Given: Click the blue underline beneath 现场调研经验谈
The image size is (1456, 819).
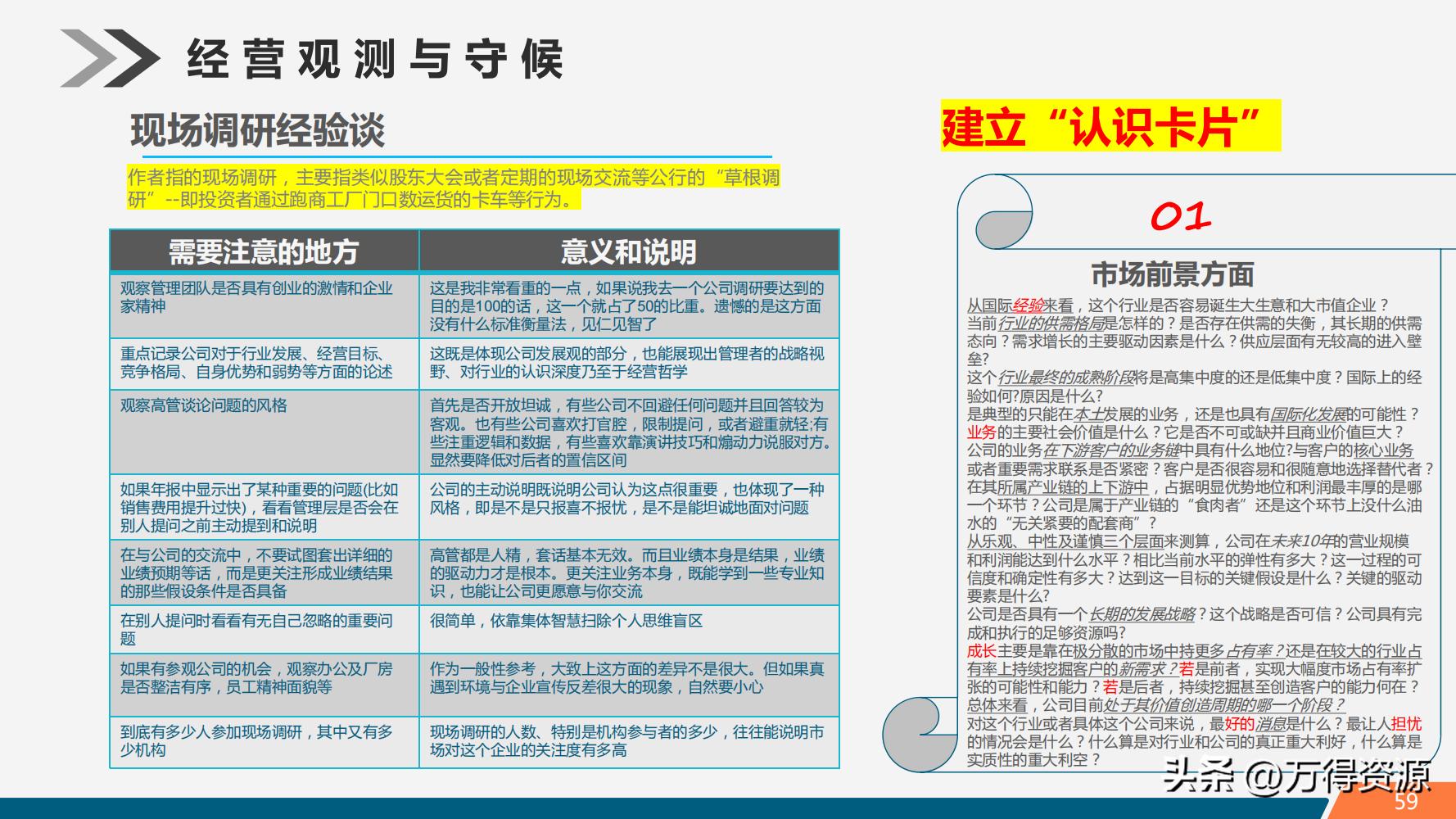Looking at the screenshot, I should click(450, 155).
